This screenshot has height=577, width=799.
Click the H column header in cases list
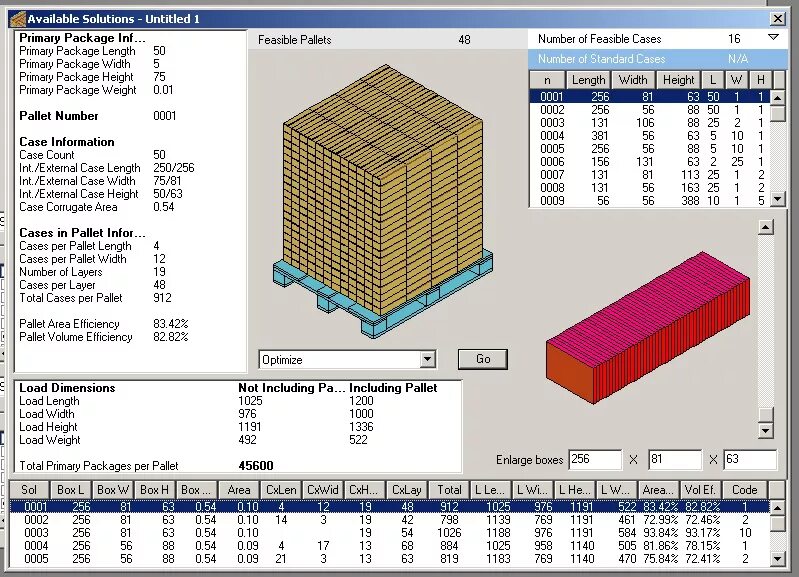[760, 80]
